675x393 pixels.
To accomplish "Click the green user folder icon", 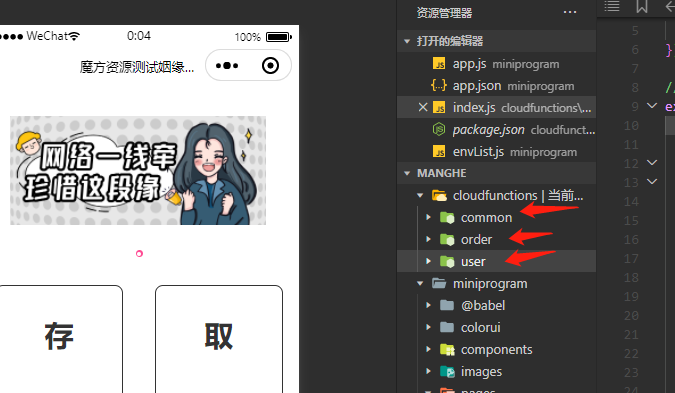I will point(447,261).
